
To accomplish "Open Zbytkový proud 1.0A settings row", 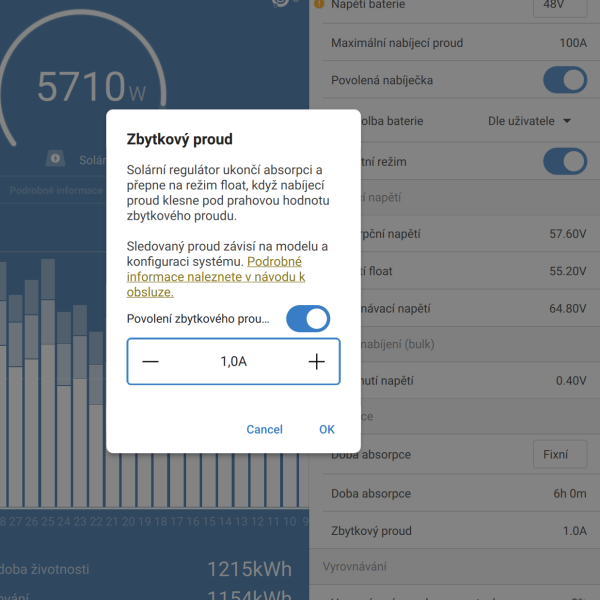I will (455, 531).
